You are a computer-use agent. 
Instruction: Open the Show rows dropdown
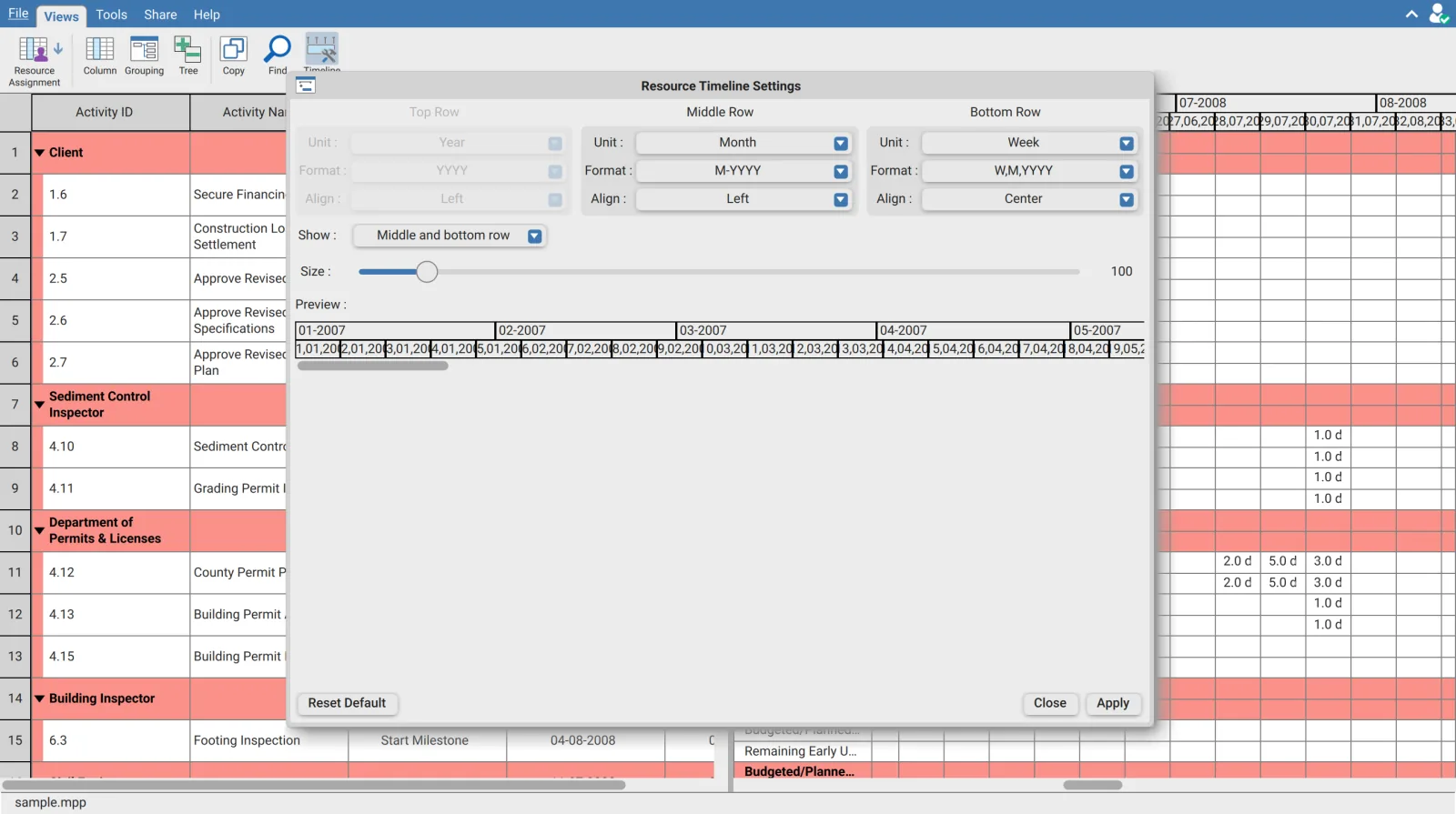(x=450, y=236)
